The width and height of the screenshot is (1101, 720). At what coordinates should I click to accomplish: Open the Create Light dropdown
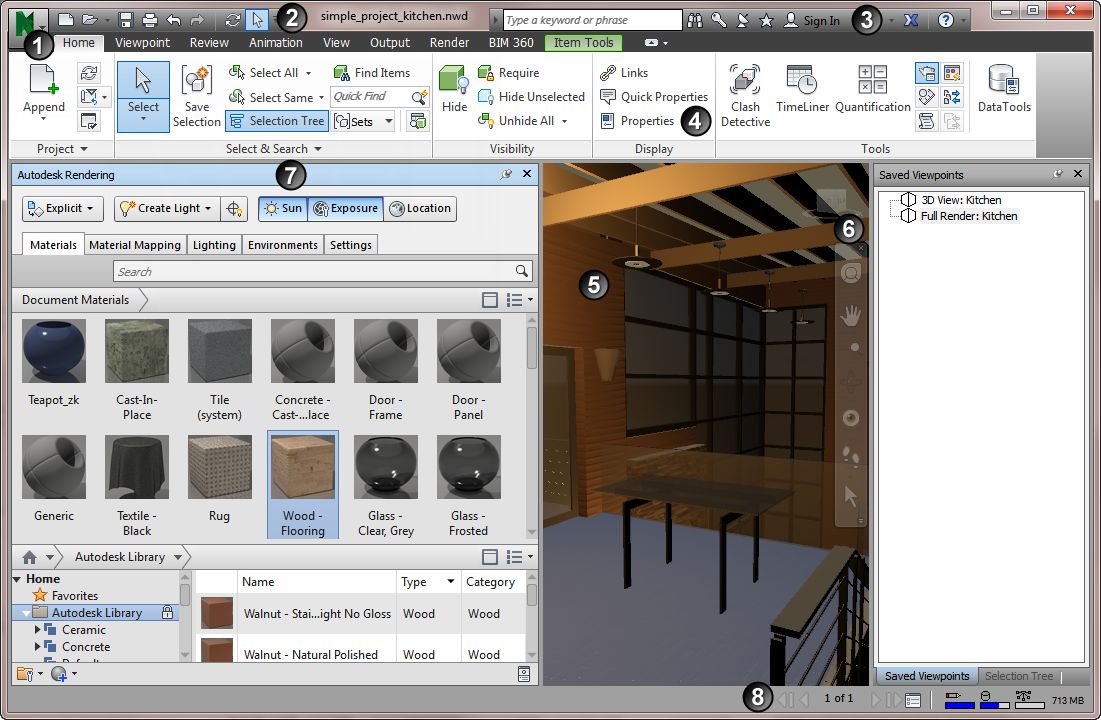[166, 208]
